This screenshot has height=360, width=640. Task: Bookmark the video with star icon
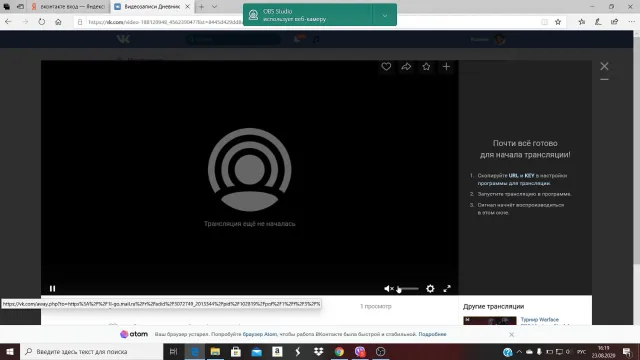(426, 67)
